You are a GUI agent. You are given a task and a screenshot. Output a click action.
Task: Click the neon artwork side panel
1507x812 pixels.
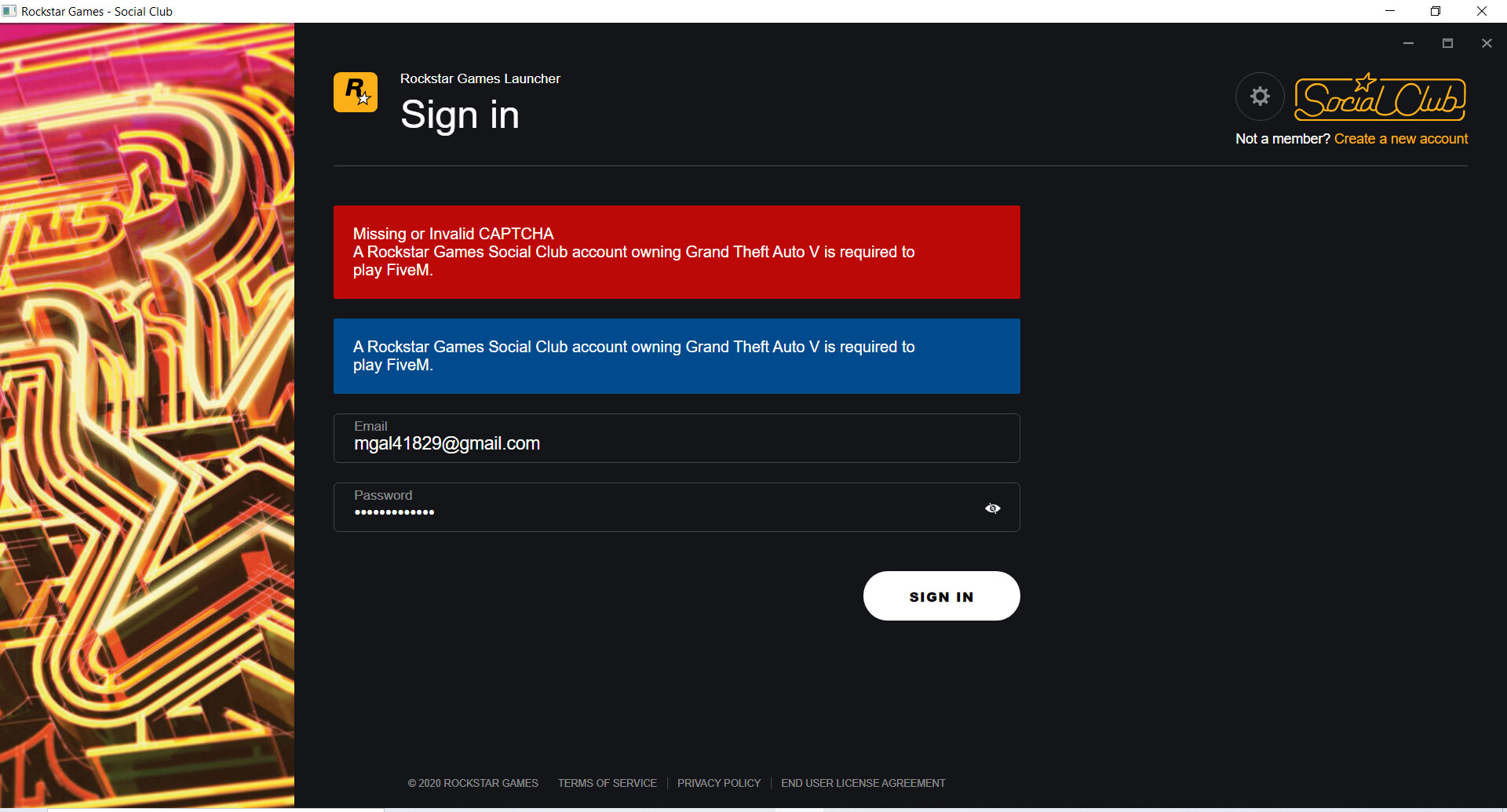tap(147, 416)
